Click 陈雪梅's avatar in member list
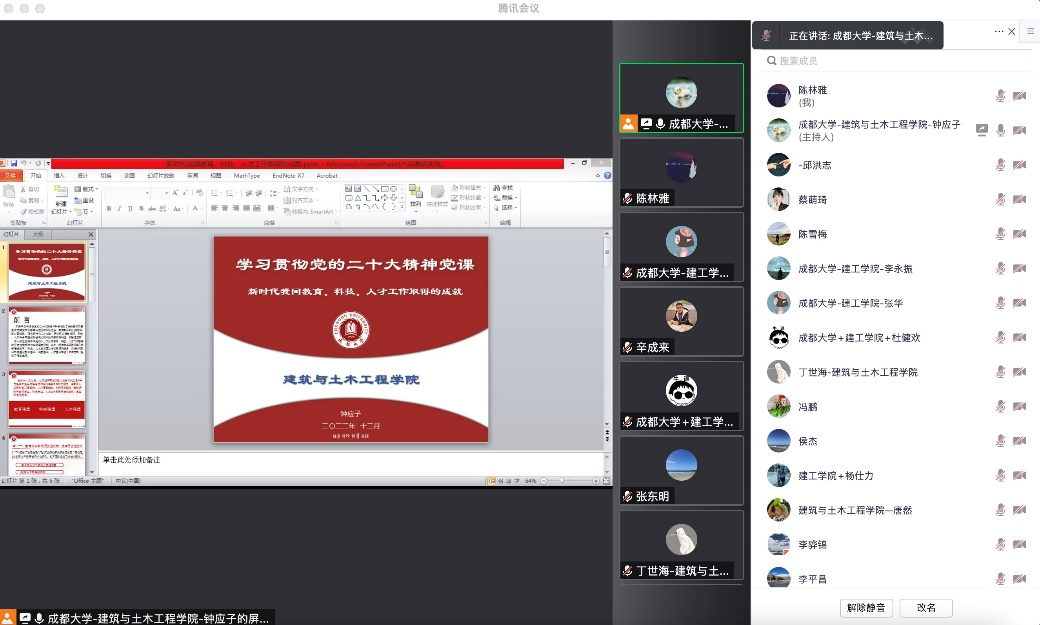The image size is (1040, 625). 779,234
